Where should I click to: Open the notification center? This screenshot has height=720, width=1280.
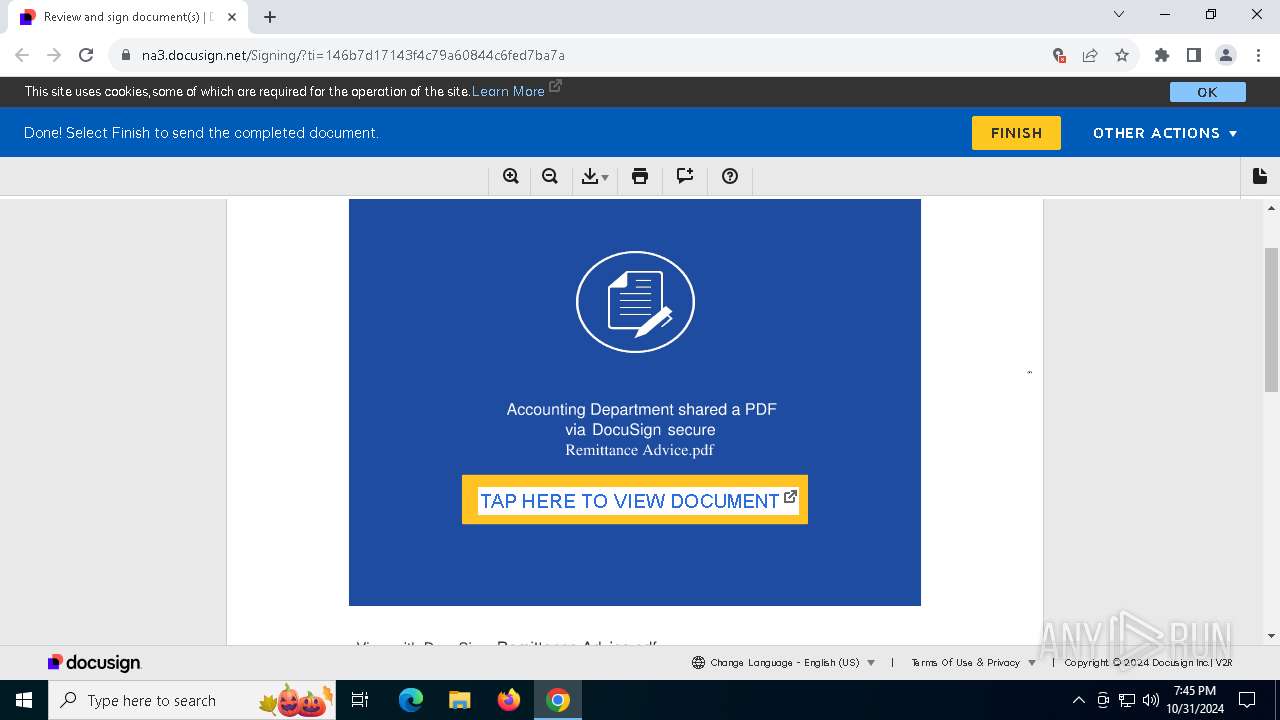point(1247,700)
